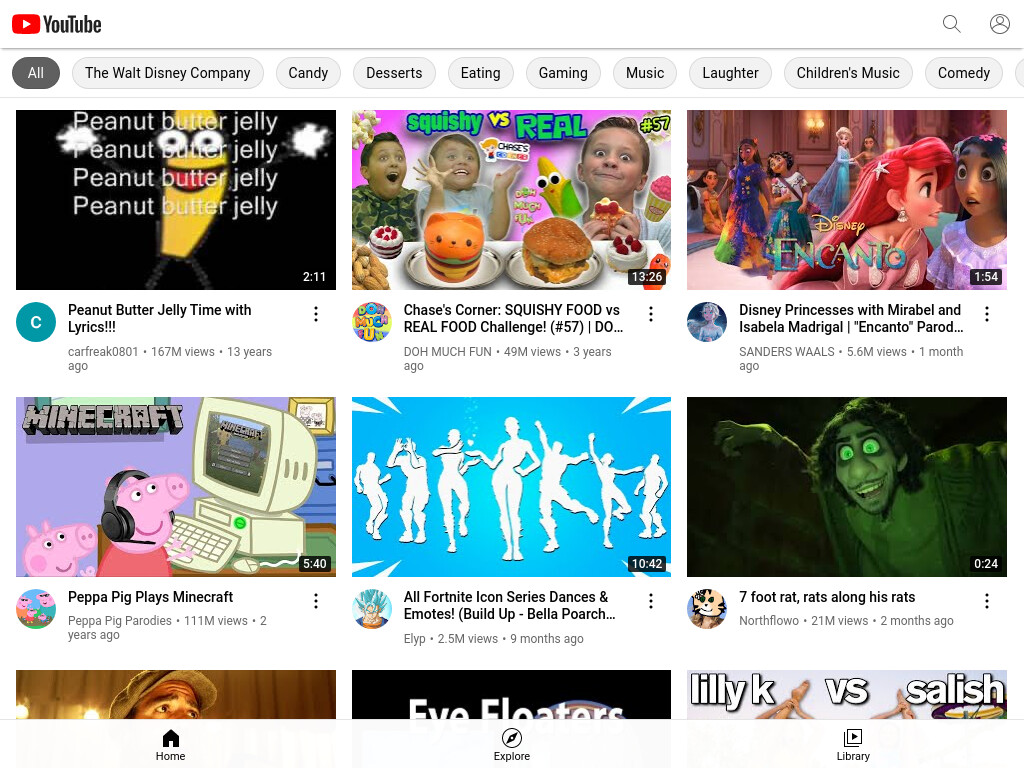Screen dimensions: 1024x768
Task: Click SANDERS WAALS 5.6M views text
Action: point(851,359)
